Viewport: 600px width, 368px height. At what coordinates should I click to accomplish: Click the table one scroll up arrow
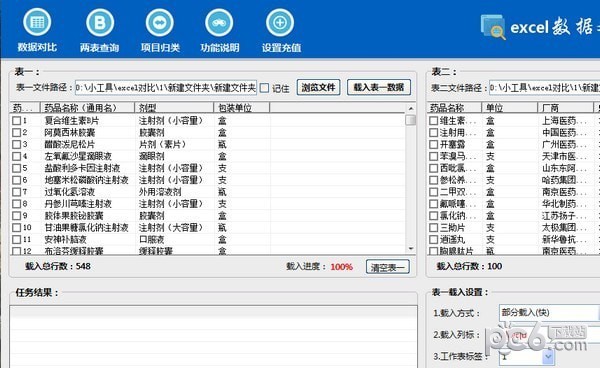point(411,109)
